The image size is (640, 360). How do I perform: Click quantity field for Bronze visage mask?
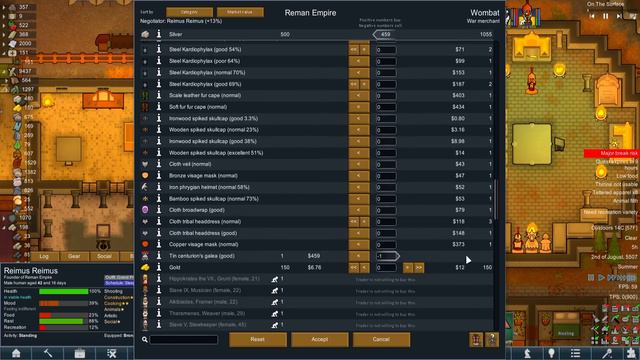[386, 176]
